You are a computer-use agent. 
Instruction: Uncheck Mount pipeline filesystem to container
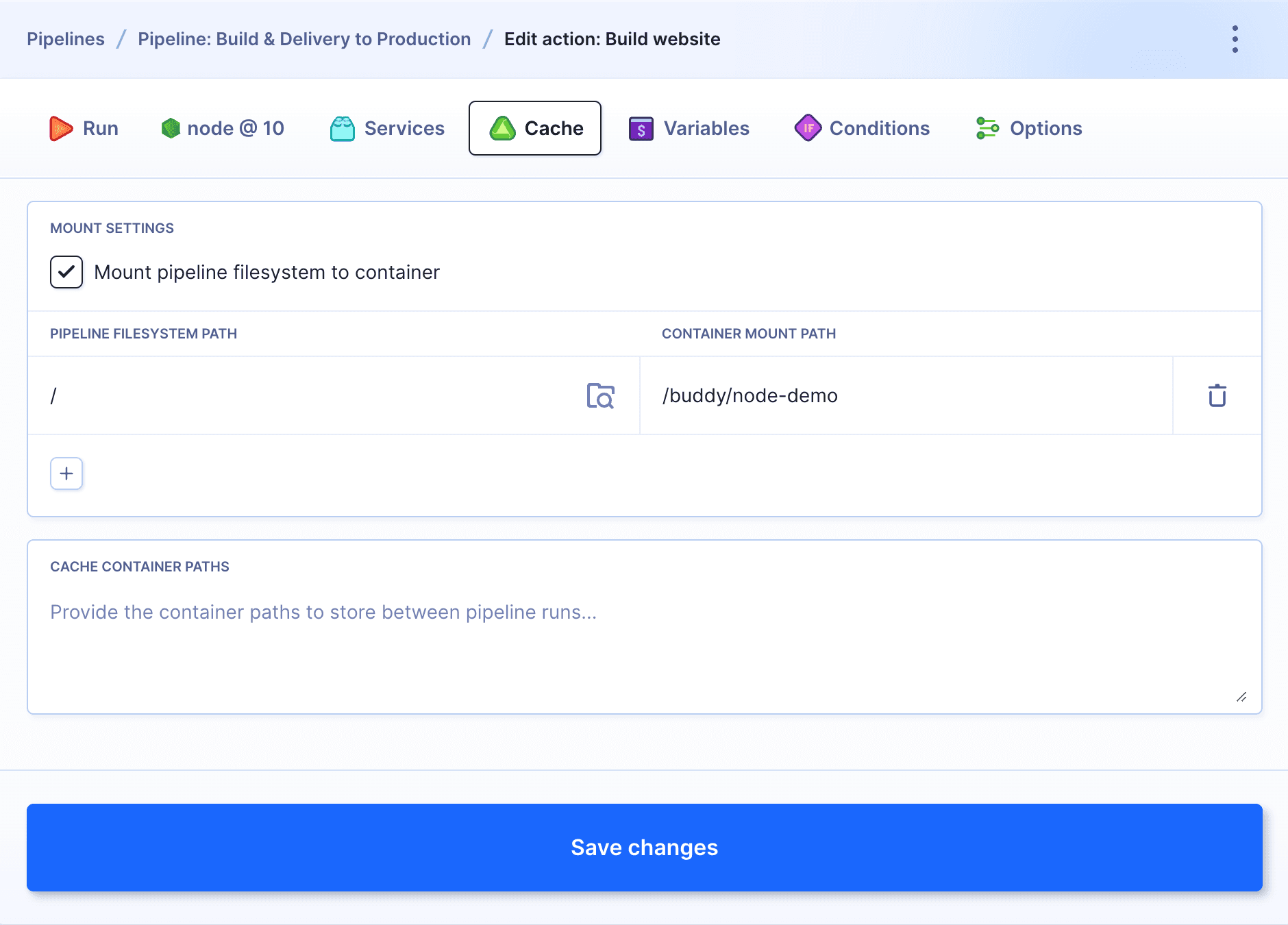pyautogui.click(x=66, y=272)
